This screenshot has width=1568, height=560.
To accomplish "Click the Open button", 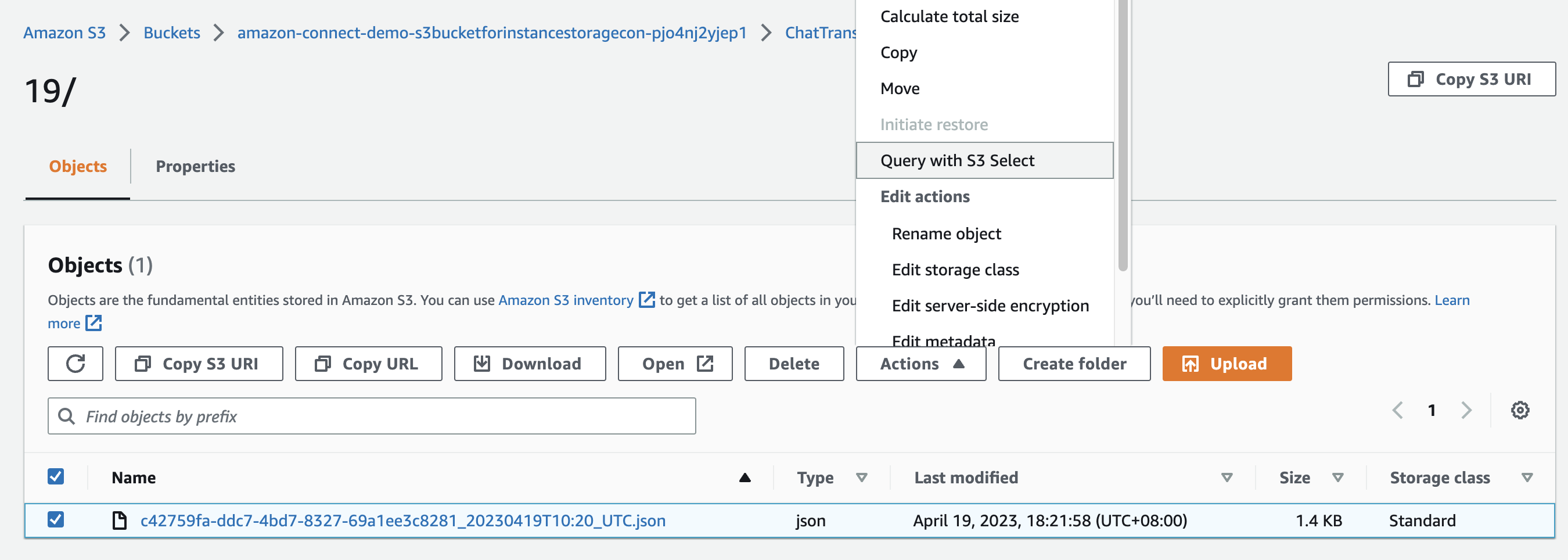I will pyautogui.click(x=675, y=364).
